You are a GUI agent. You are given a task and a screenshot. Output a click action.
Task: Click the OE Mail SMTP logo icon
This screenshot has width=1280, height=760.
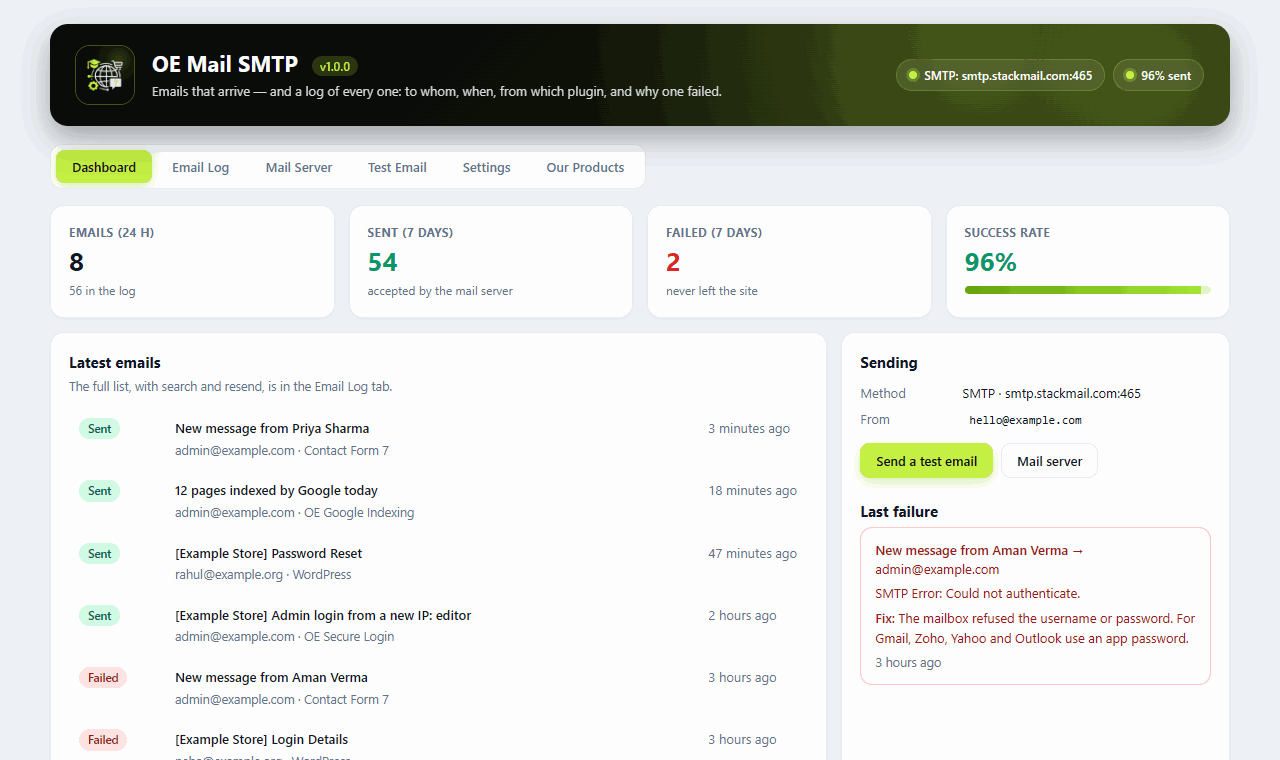pos(105,75)
